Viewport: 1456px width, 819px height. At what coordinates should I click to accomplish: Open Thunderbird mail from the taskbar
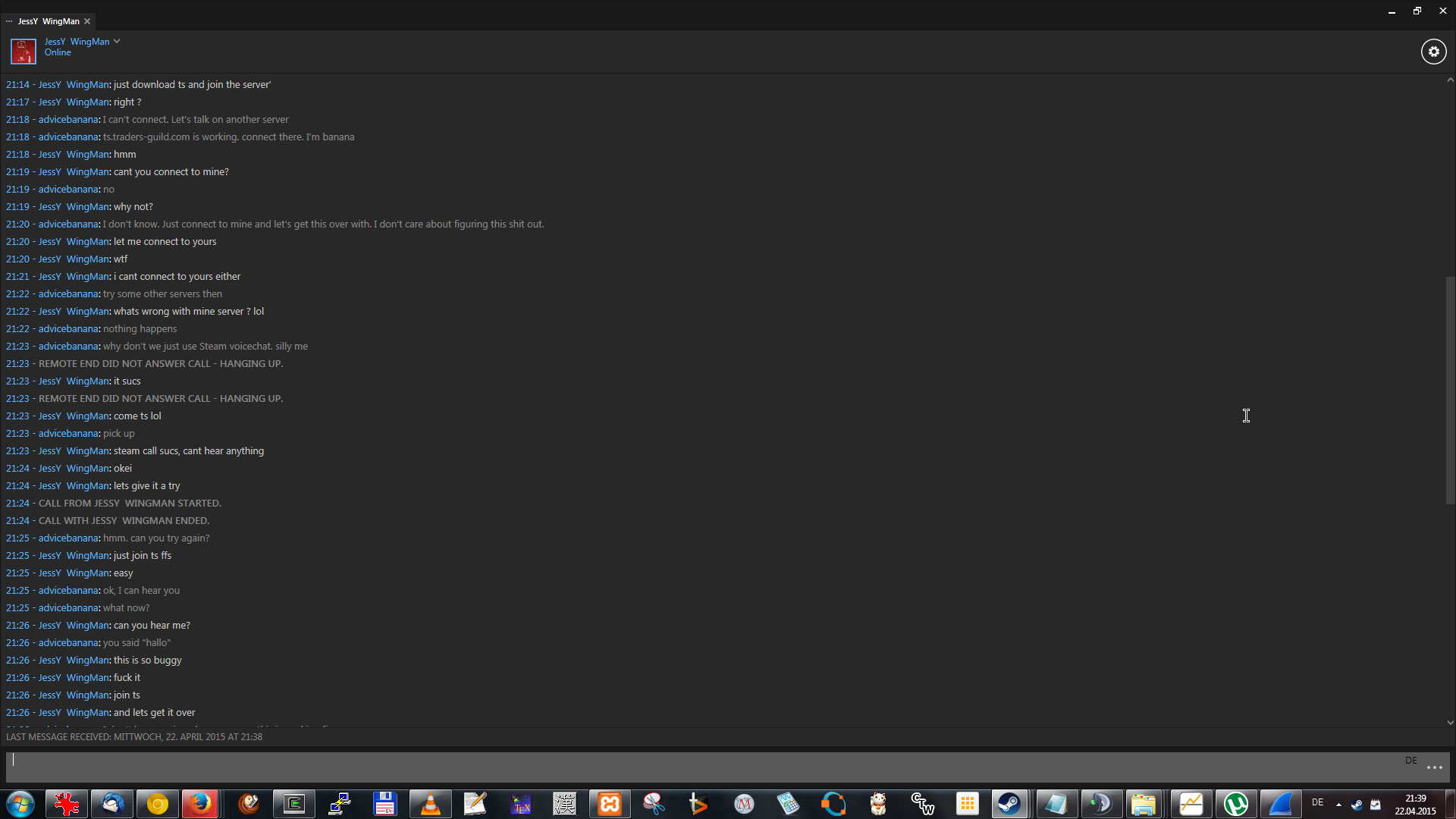(112, 804)
